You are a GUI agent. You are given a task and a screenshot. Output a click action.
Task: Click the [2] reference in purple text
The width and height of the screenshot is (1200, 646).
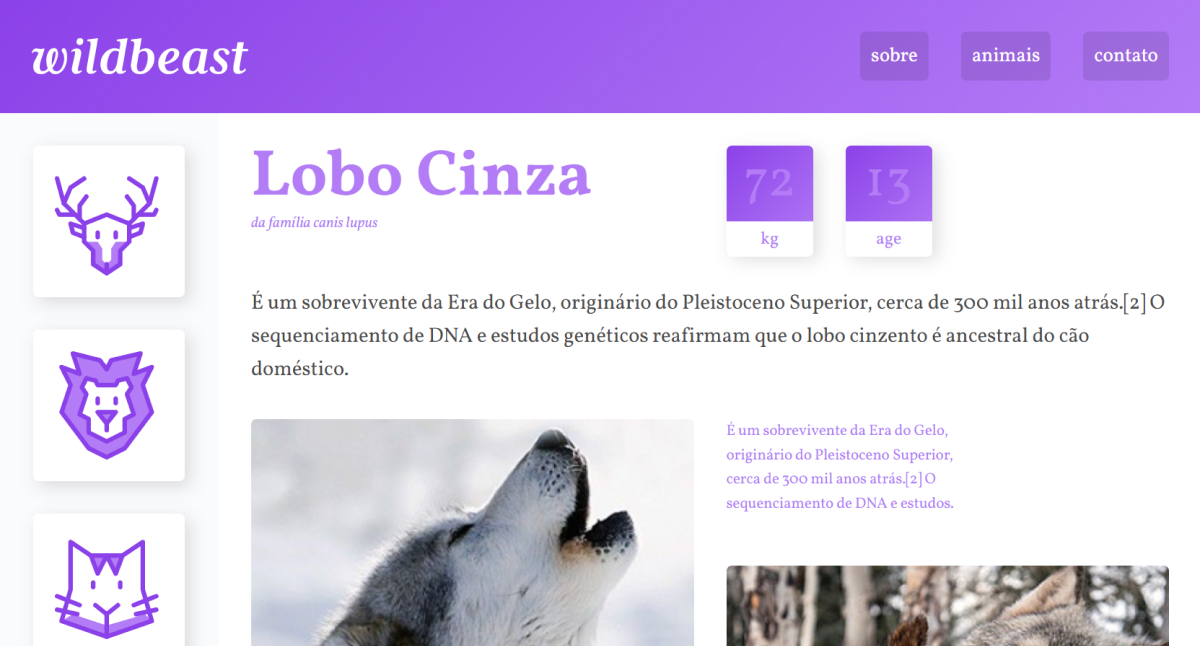click(x=914, y=479)
